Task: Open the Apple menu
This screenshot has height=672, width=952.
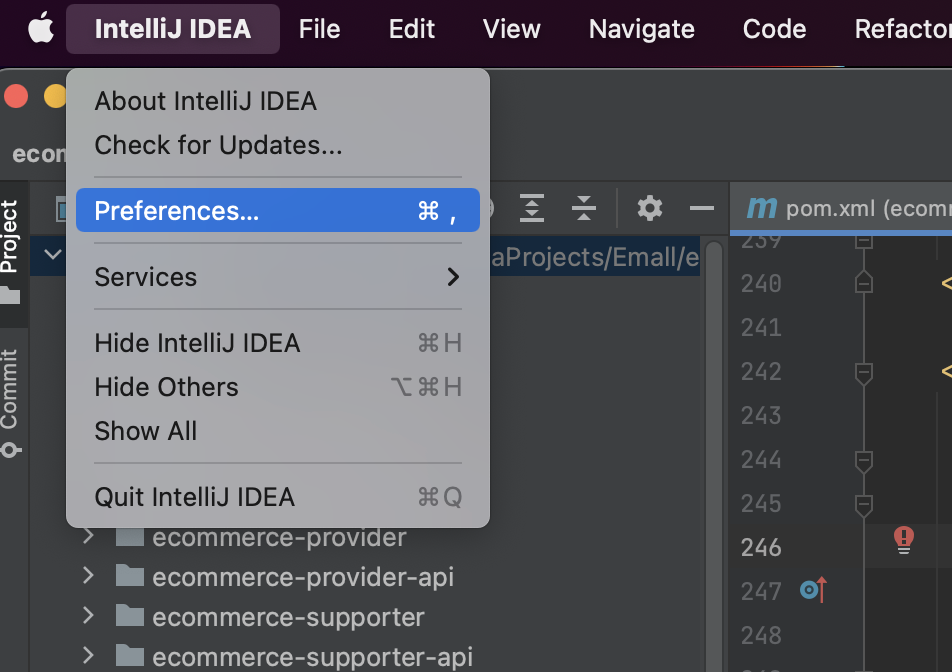Action: click(x=40, y=30)
